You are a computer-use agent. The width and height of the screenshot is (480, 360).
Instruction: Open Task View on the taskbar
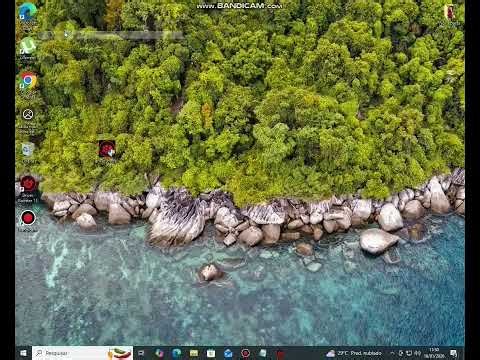(141, 353)
